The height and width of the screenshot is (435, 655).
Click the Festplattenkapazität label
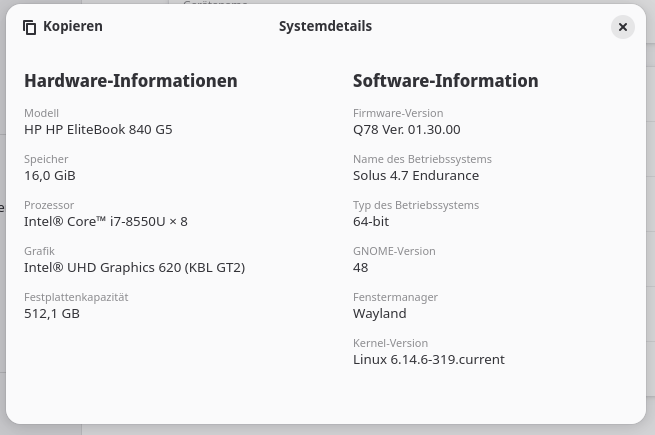76,297
